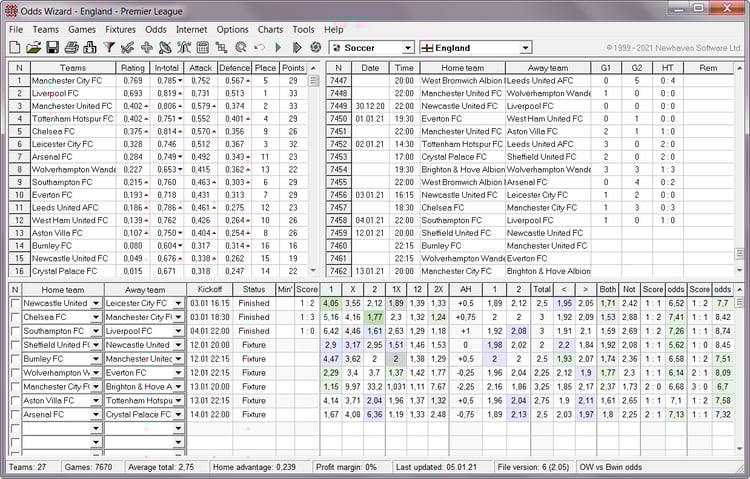Click the undo arrow toolbar icon
The image size is (750, 479).
259,47
